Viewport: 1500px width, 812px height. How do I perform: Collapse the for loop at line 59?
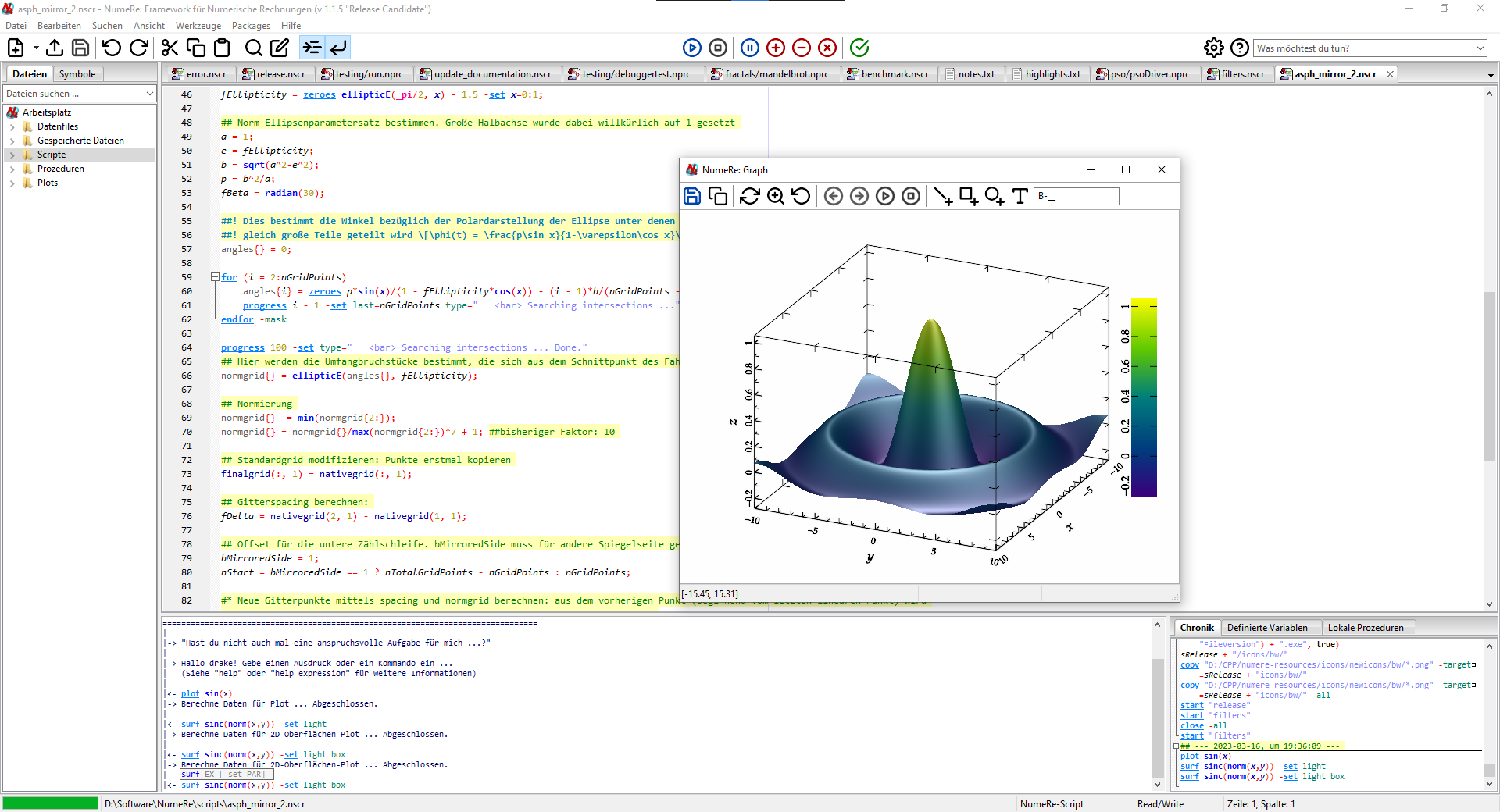coord(214,276)
